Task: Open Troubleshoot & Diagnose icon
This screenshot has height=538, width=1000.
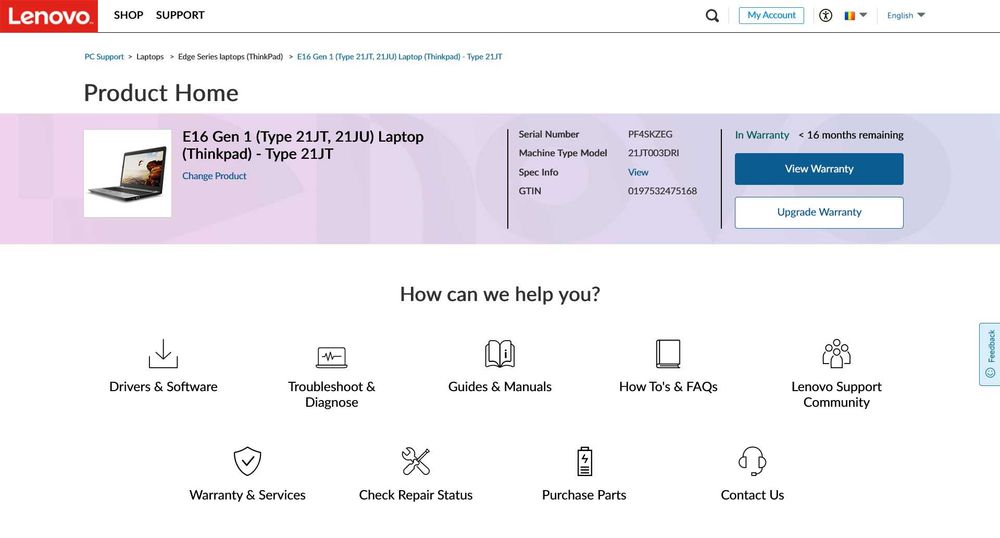Action: pyautogui.click(x=332, y=357)
